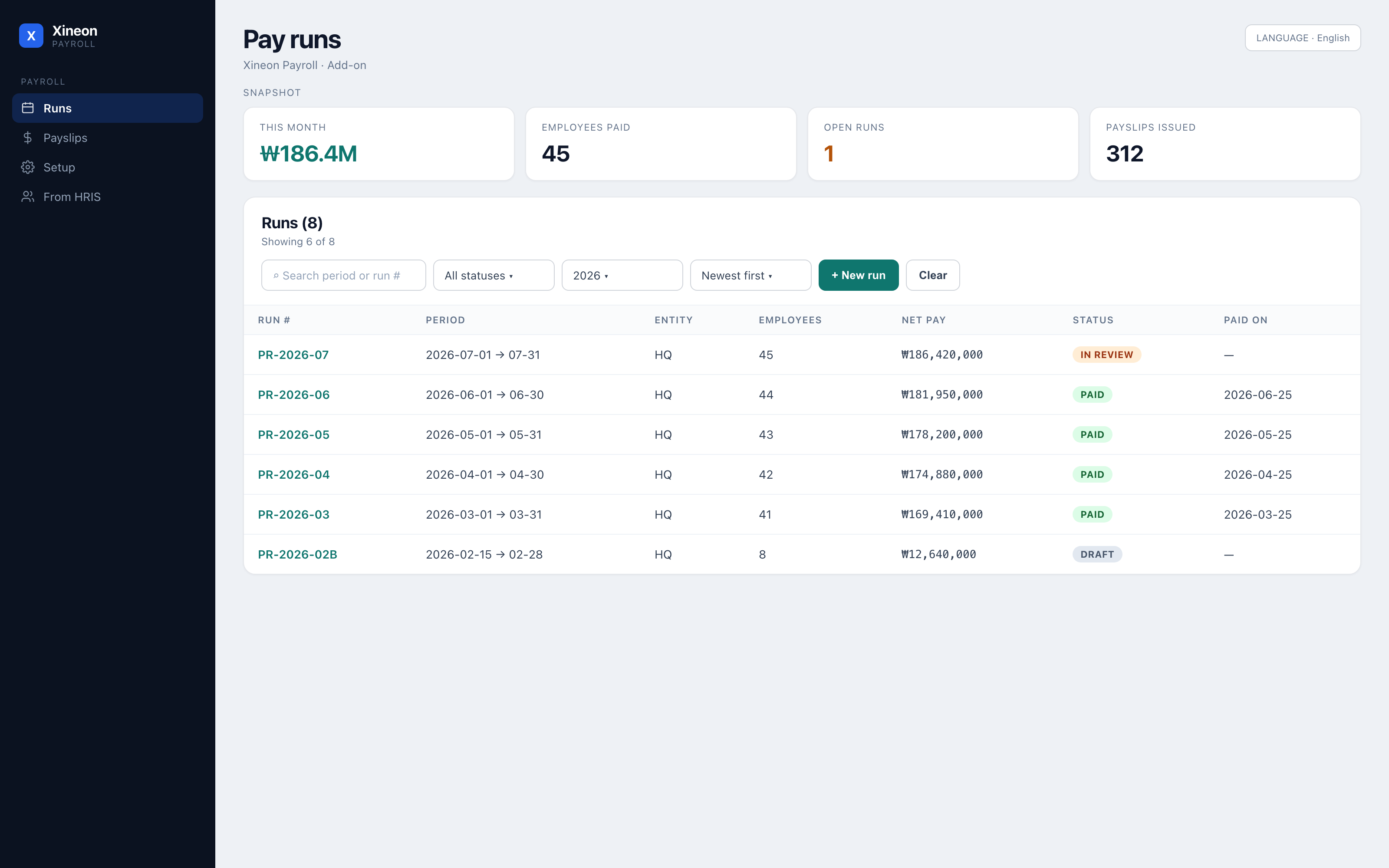Click paid date 2026-05-25

point(1257,434)
